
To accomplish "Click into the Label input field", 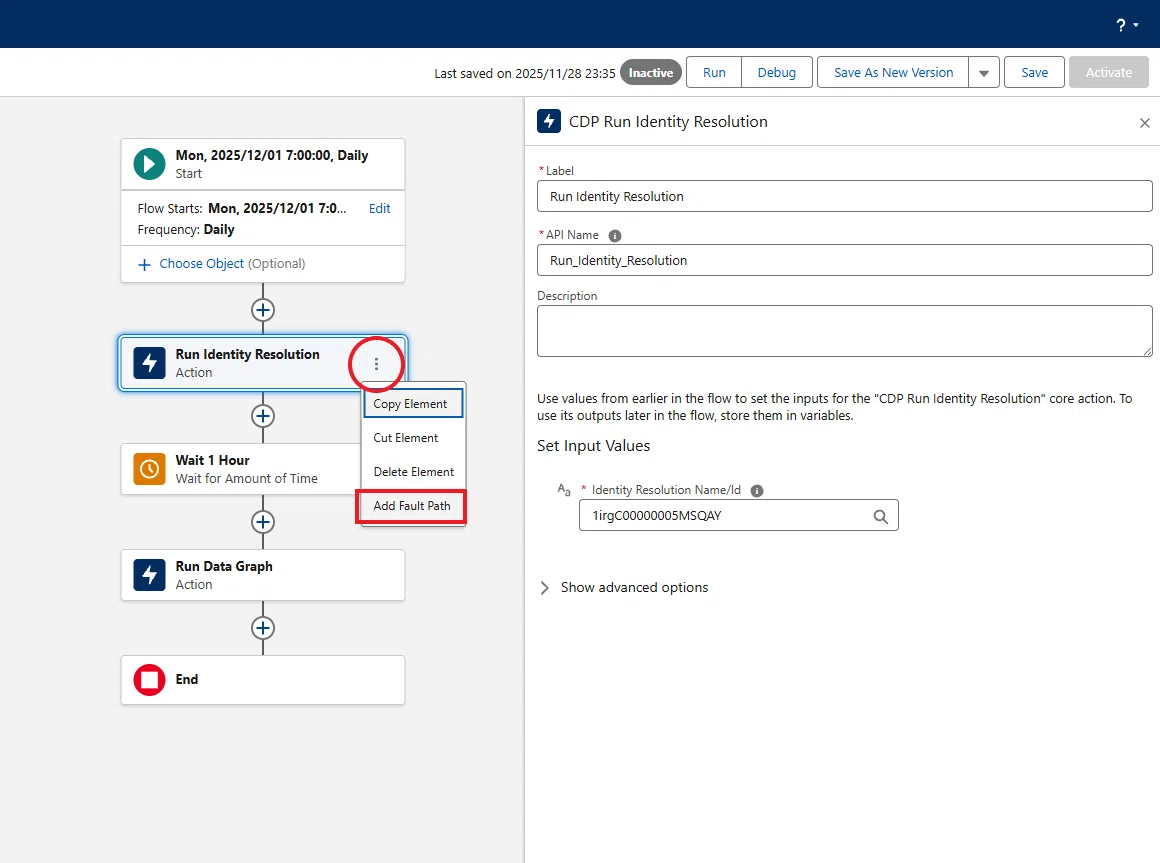I will (x=844, y=197).
